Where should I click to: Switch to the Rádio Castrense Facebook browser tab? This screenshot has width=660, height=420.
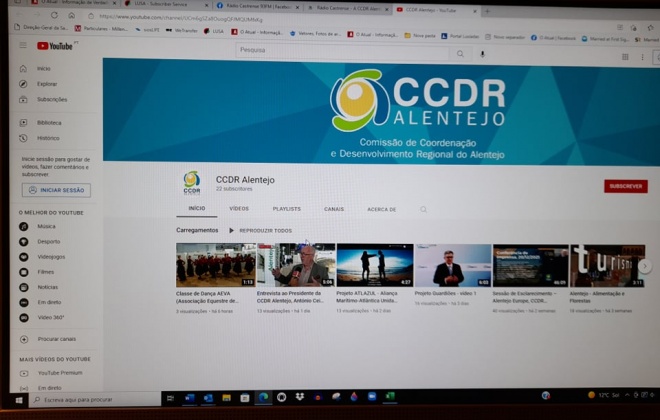[x=258, y=7]
